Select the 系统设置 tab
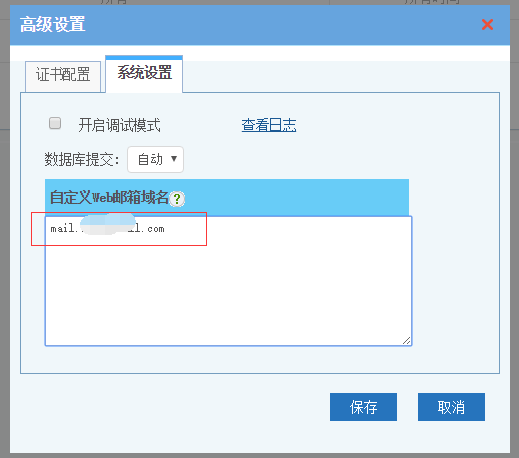Viewport: 519px width, 458px height. click(144, 74)
